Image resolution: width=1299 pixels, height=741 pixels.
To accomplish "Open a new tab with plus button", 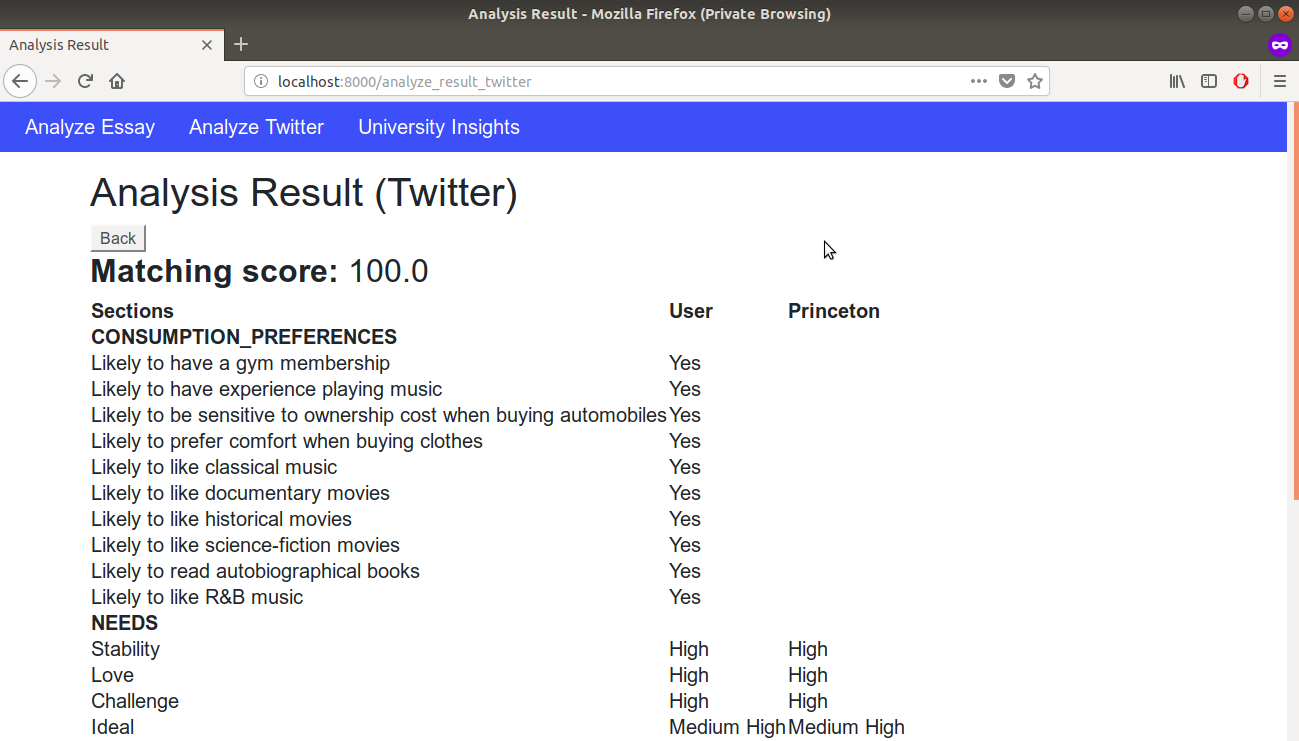I will point(241,44).
